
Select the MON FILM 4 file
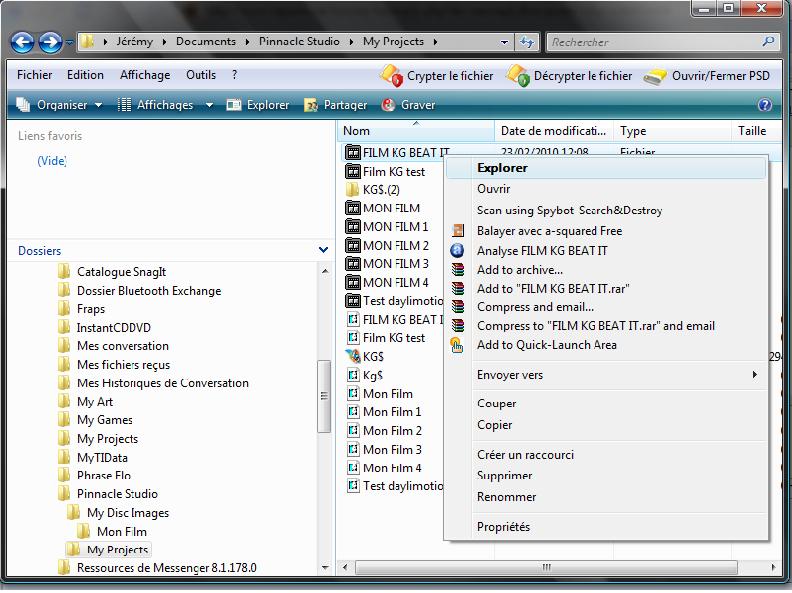(x=395, y=282)
